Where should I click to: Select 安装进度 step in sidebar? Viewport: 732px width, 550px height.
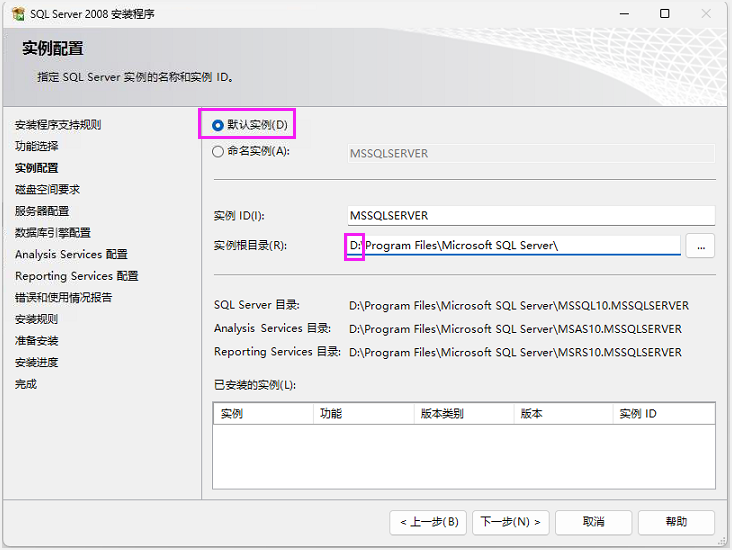[x=36, y=362]
